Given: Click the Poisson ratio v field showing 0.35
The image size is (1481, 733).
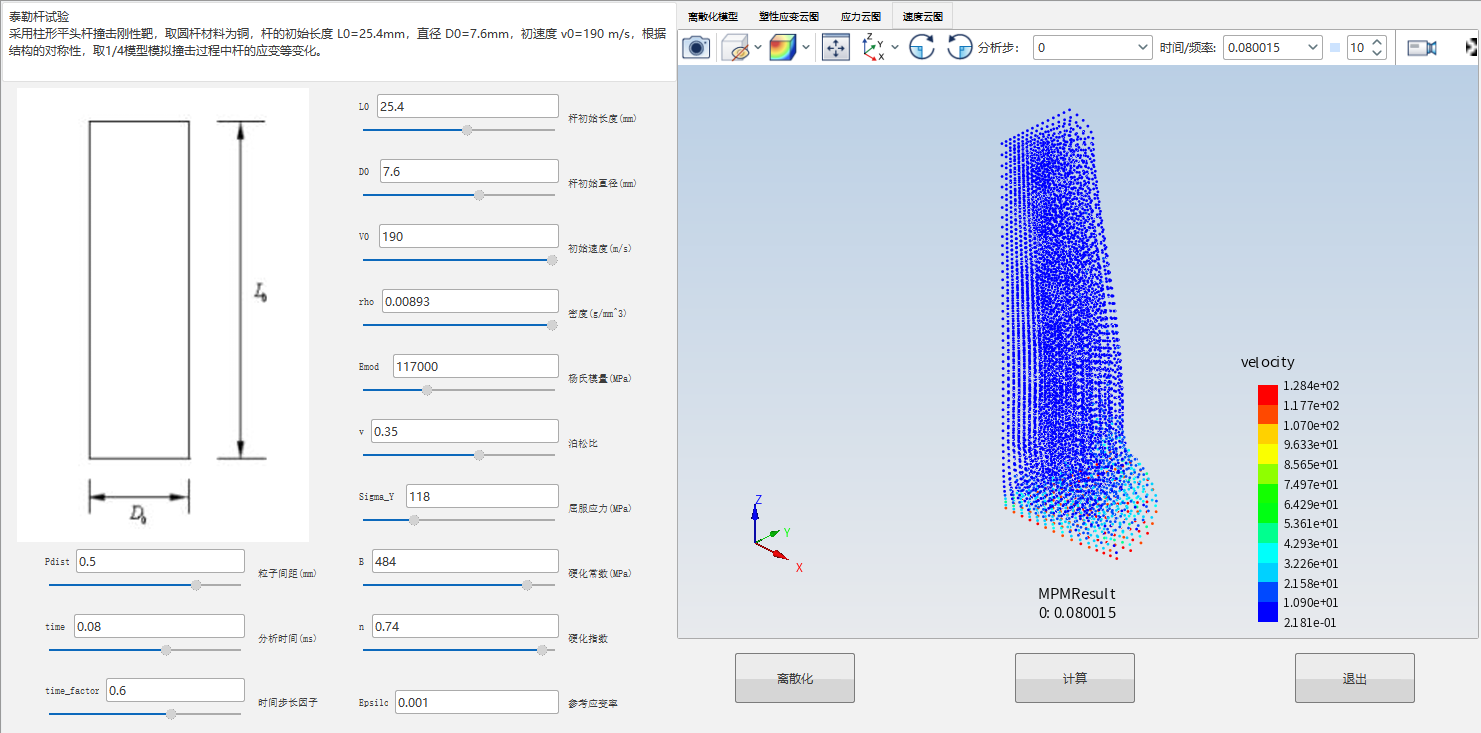Looking at the screenshot, I should coord(464,431).
